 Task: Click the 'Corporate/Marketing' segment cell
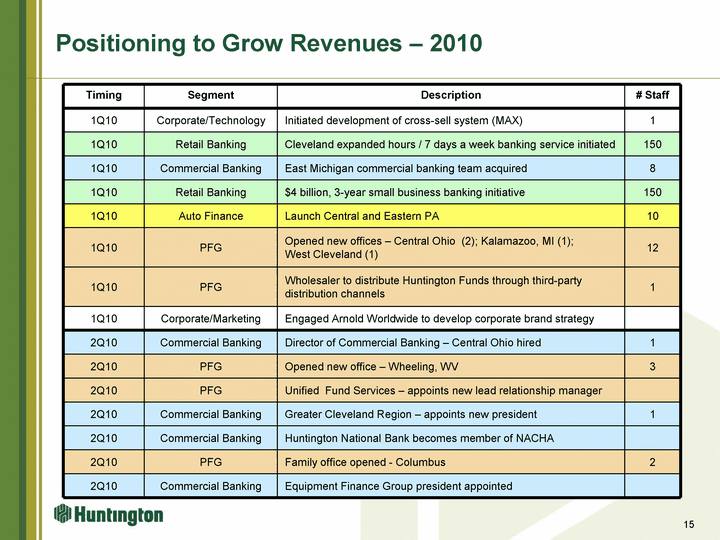click(x=210, y=319)
